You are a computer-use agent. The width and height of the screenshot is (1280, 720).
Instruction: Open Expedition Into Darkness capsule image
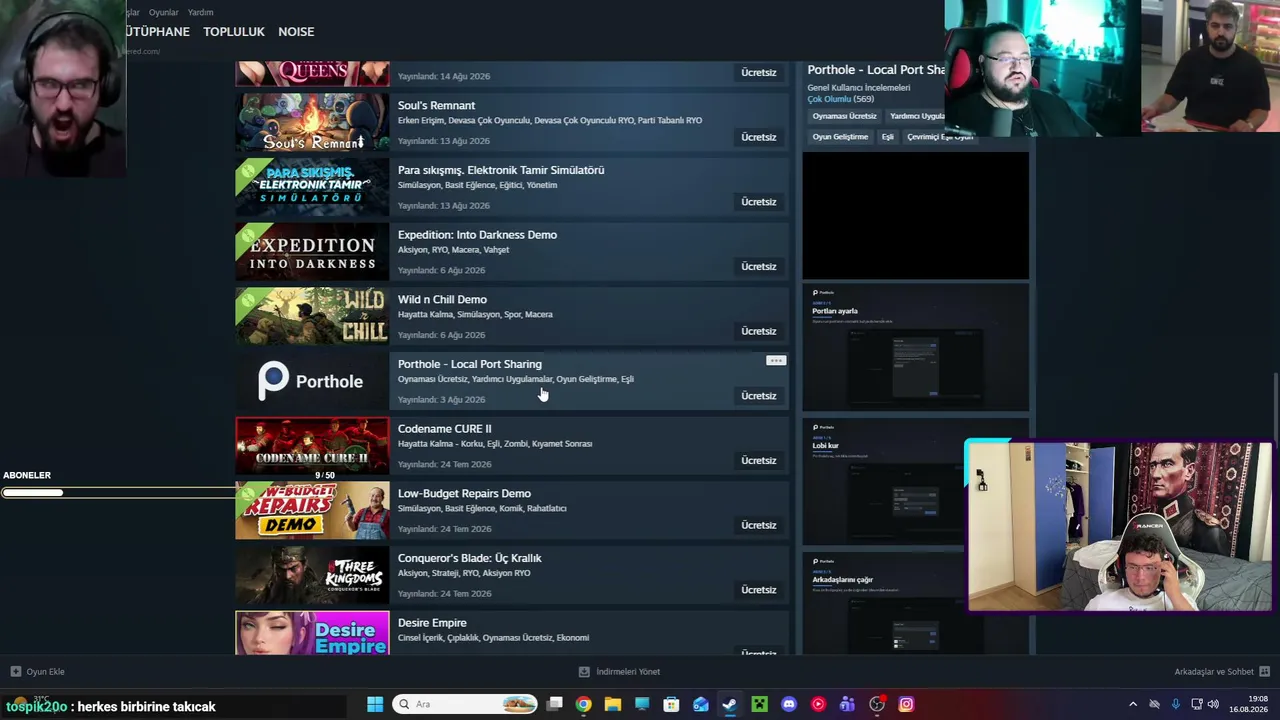(312, 251)
